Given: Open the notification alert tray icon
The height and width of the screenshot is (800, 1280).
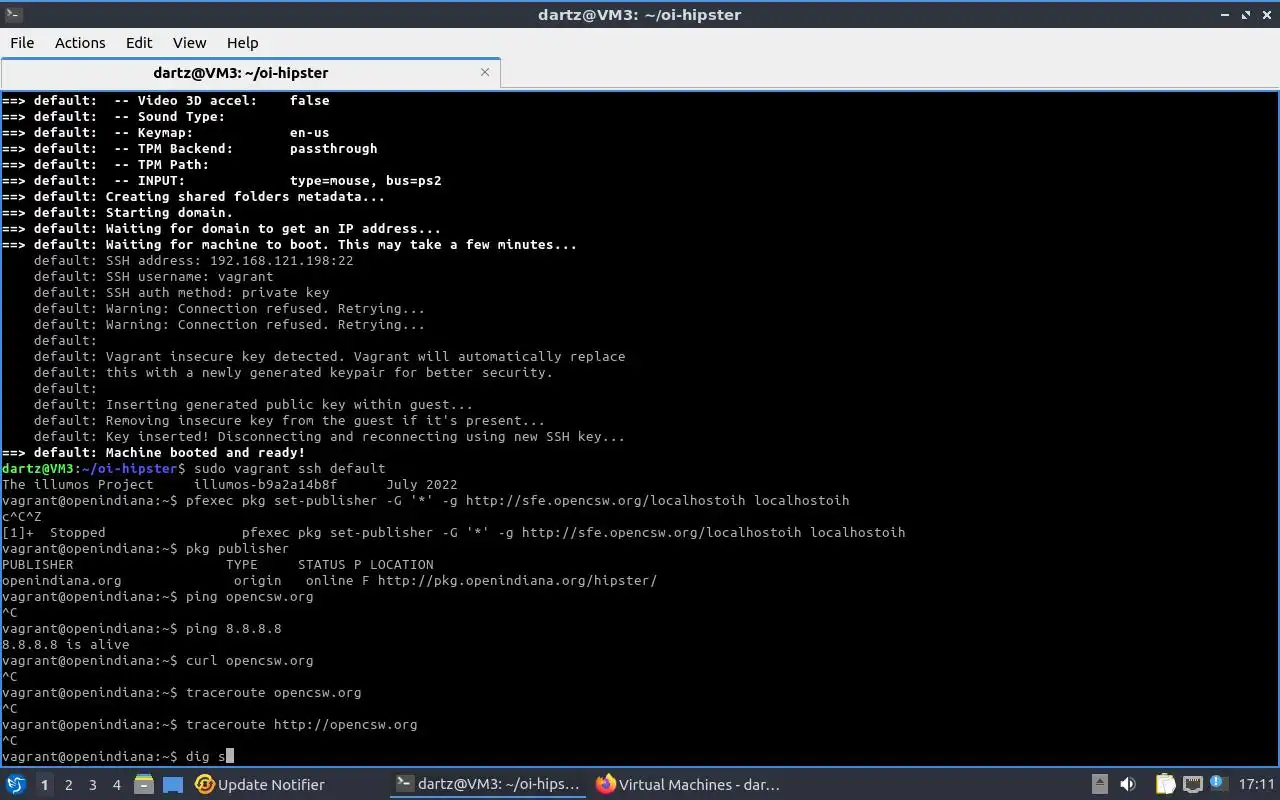Looking at the screenshot, I should click(x=1218, y=784).
